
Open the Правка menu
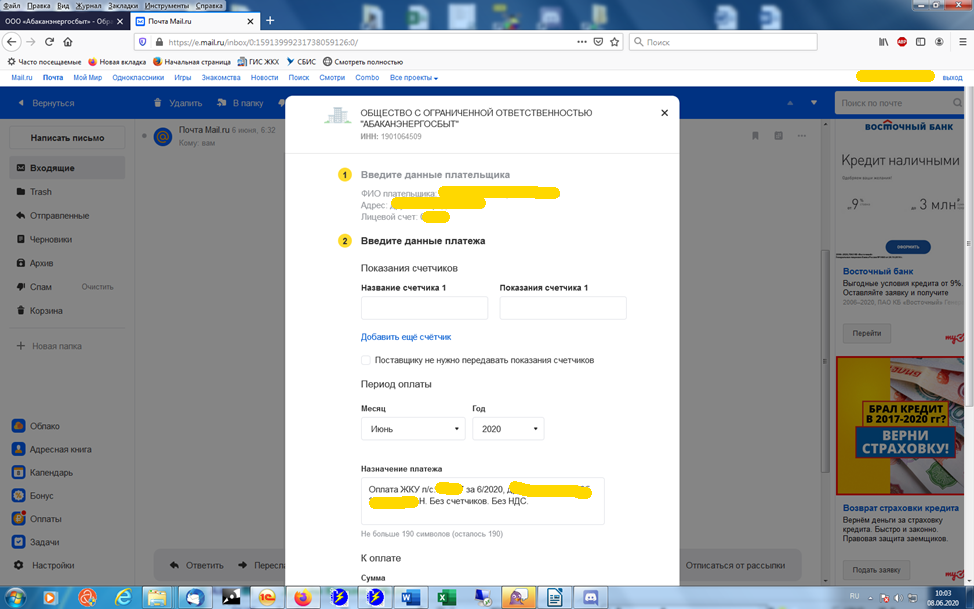pyautogui.click(x=39, y=6)
